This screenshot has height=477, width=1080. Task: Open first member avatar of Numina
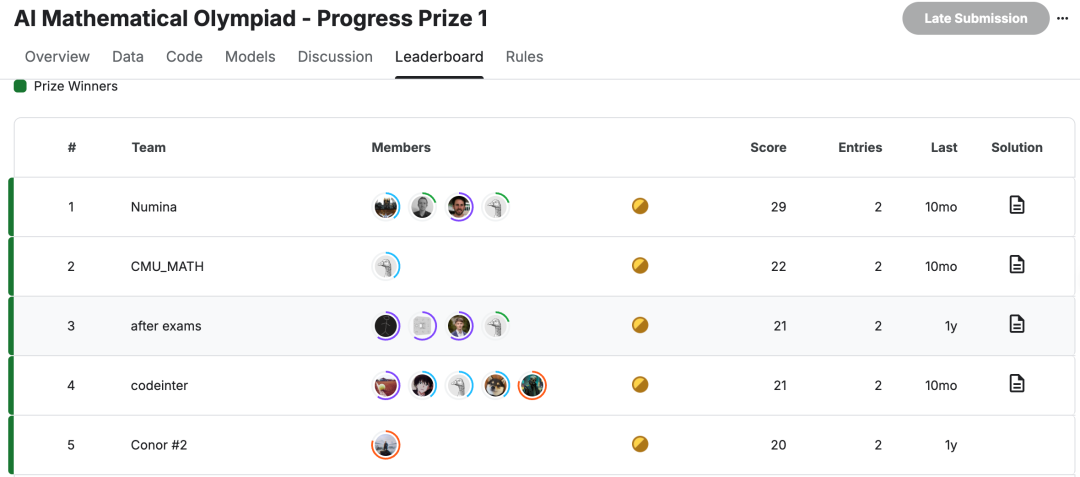point(386,207)
